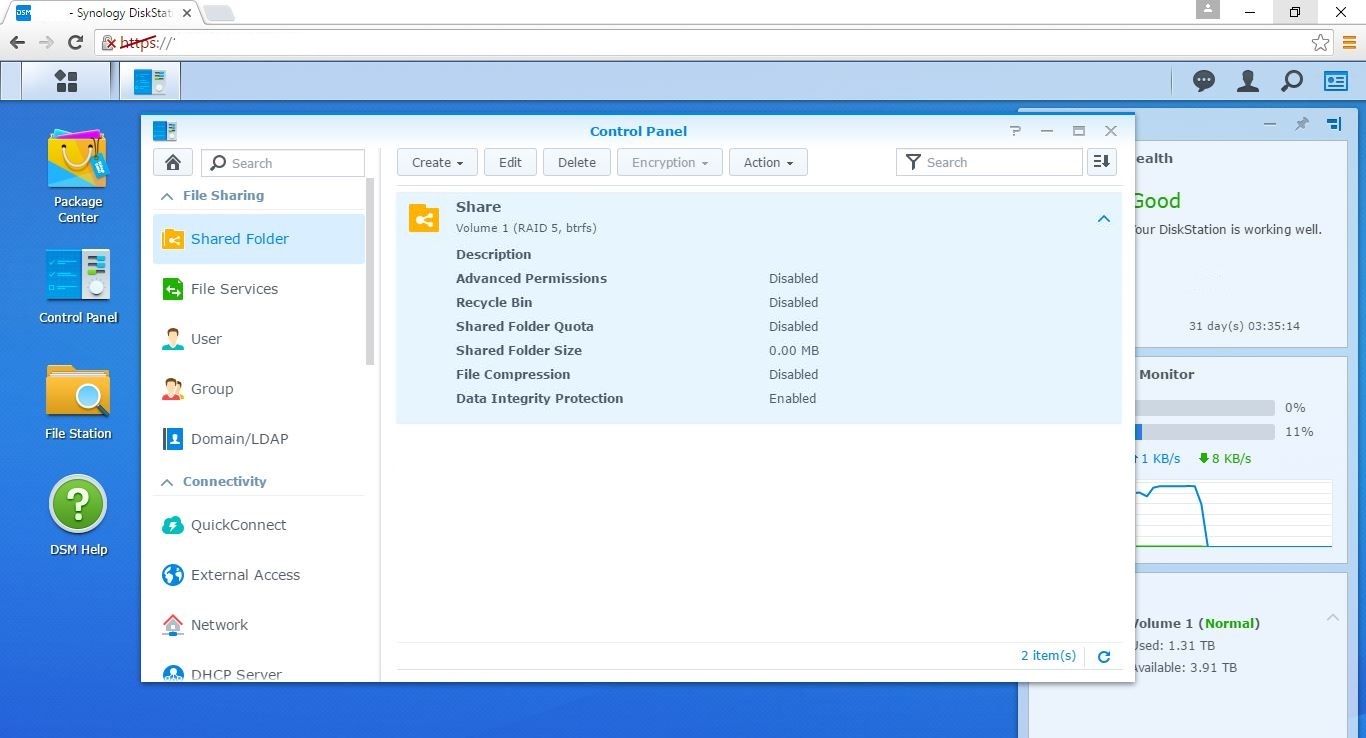Click 'Data Integrity Protection' row label

(x=539, y=398)
